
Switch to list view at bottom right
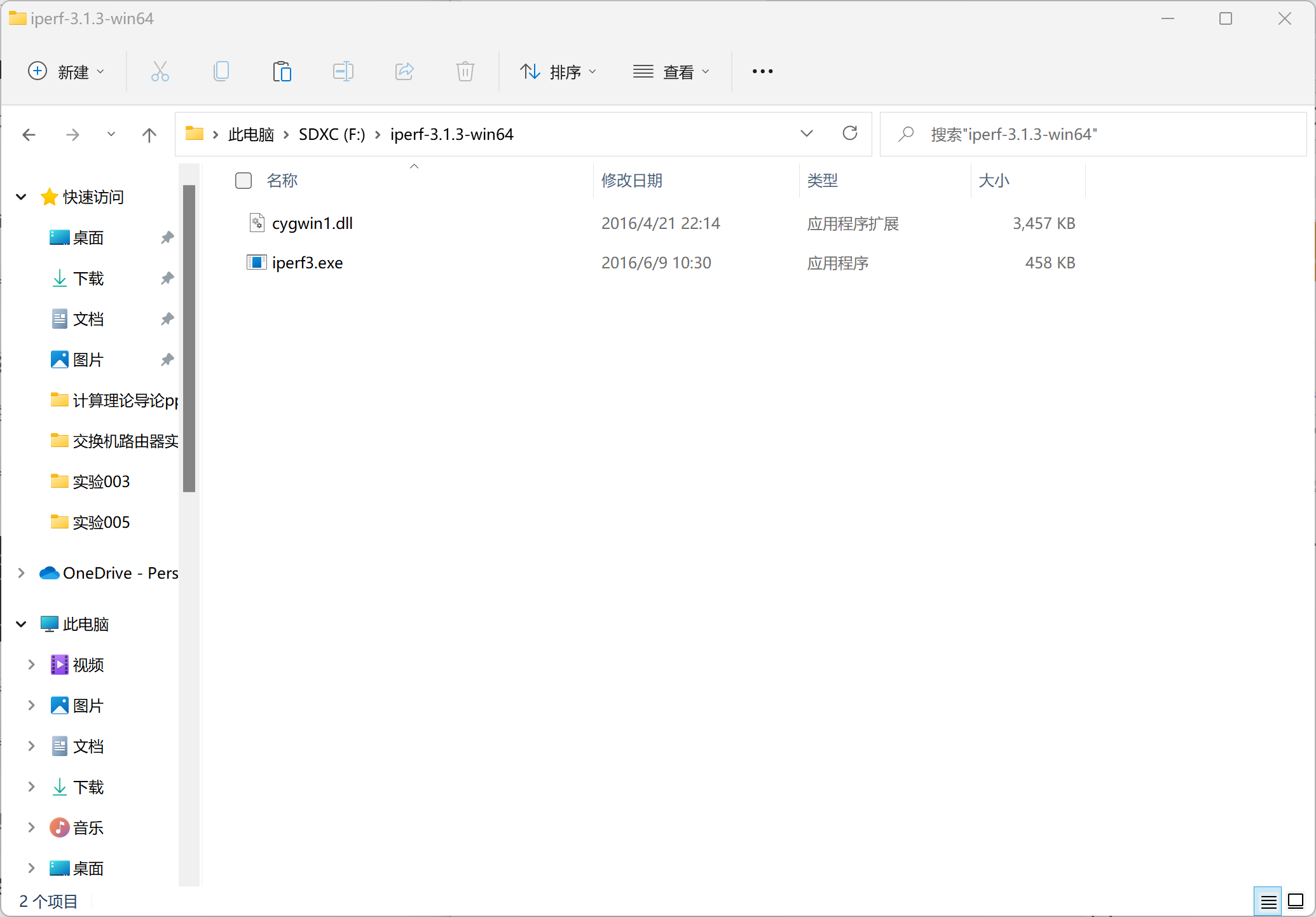1297,901
